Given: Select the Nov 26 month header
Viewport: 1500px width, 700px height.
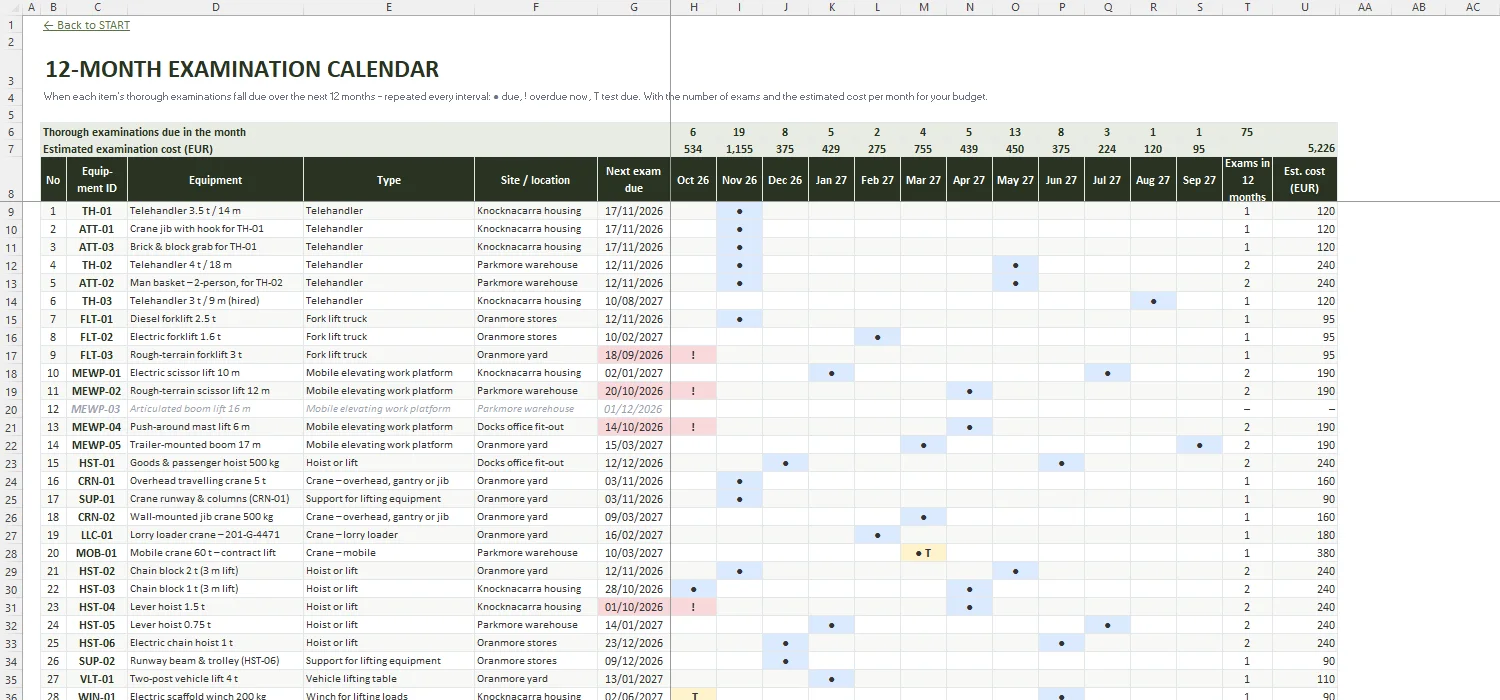Looking at the screenshot, I should point(739,180).
